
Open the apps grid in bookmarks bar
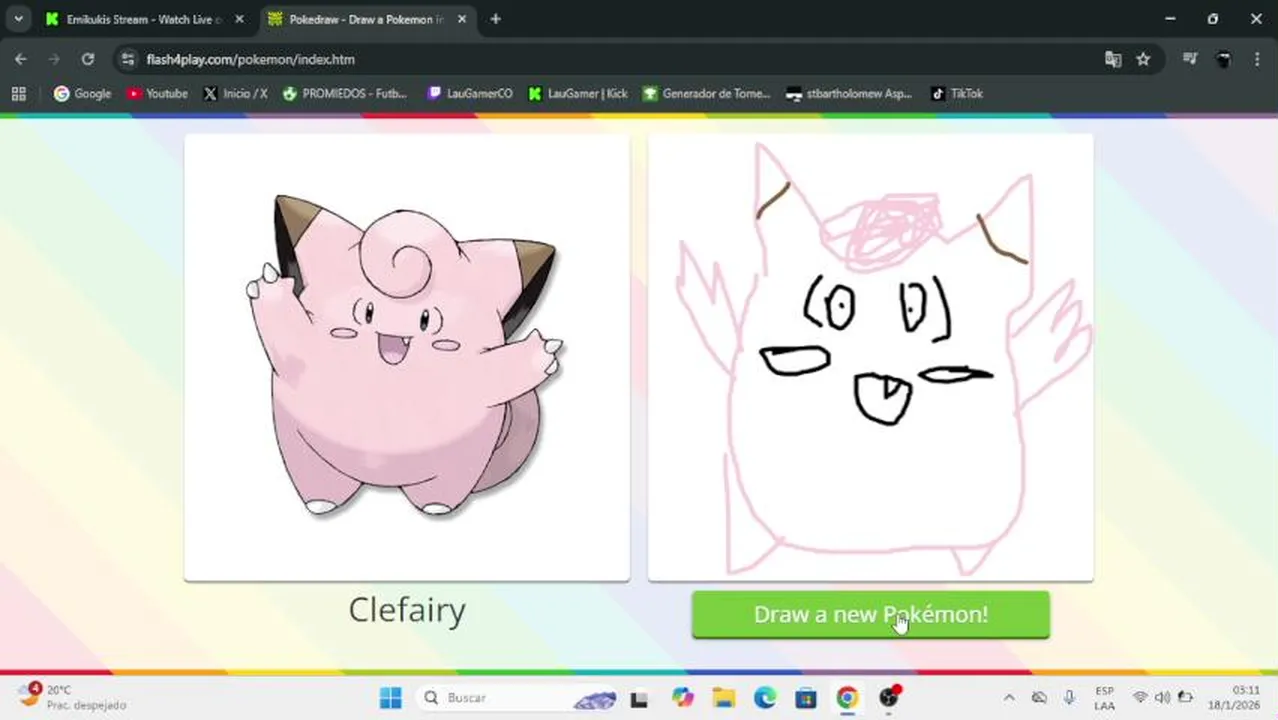point(18,93)
